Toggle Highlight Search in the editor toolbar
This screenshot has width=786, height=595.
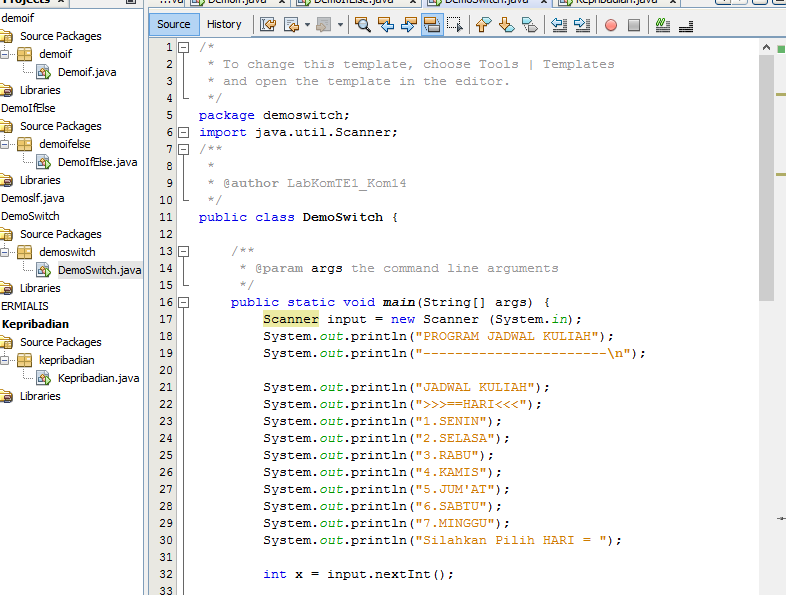(x=432, y=24)
